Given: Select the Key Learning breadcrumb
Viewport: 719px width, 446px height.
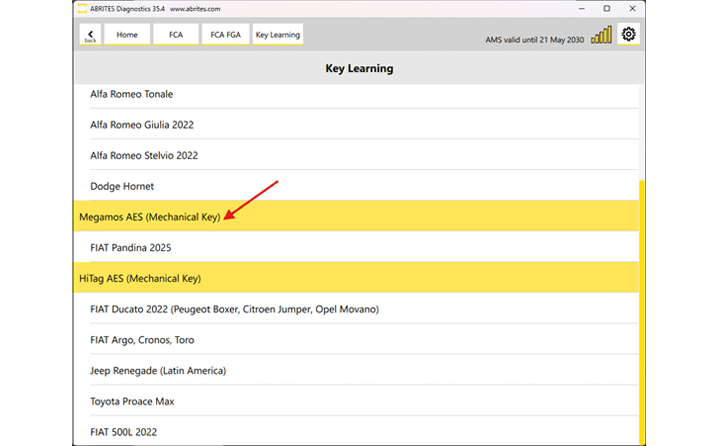Looking at the screenshot, I should [277, 35].
